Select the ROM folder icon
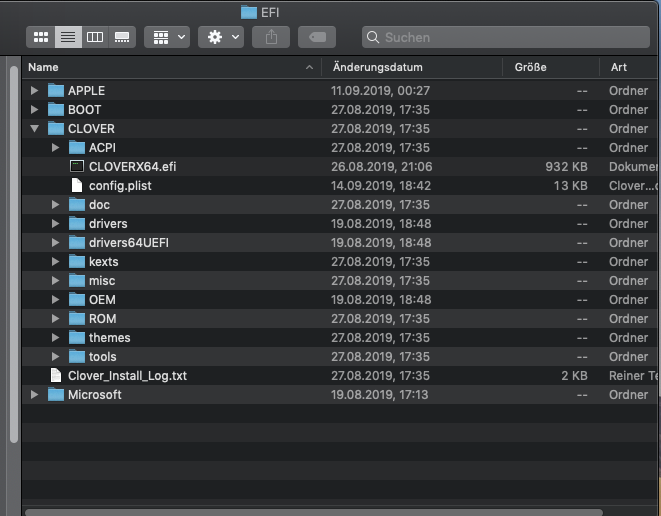Screen dimensions: 661x516 pos(77,318)
